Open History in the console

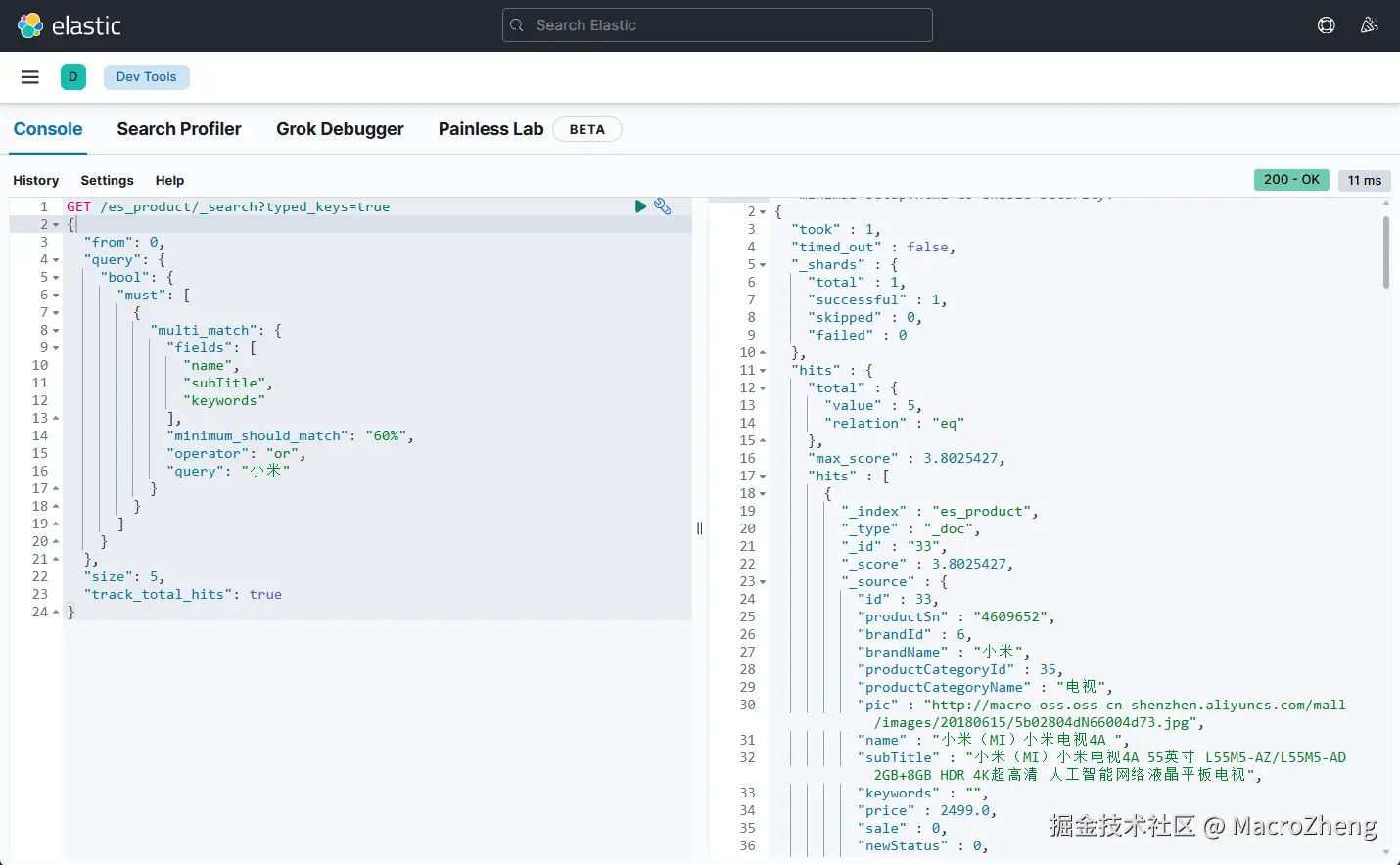click(36, 181)
